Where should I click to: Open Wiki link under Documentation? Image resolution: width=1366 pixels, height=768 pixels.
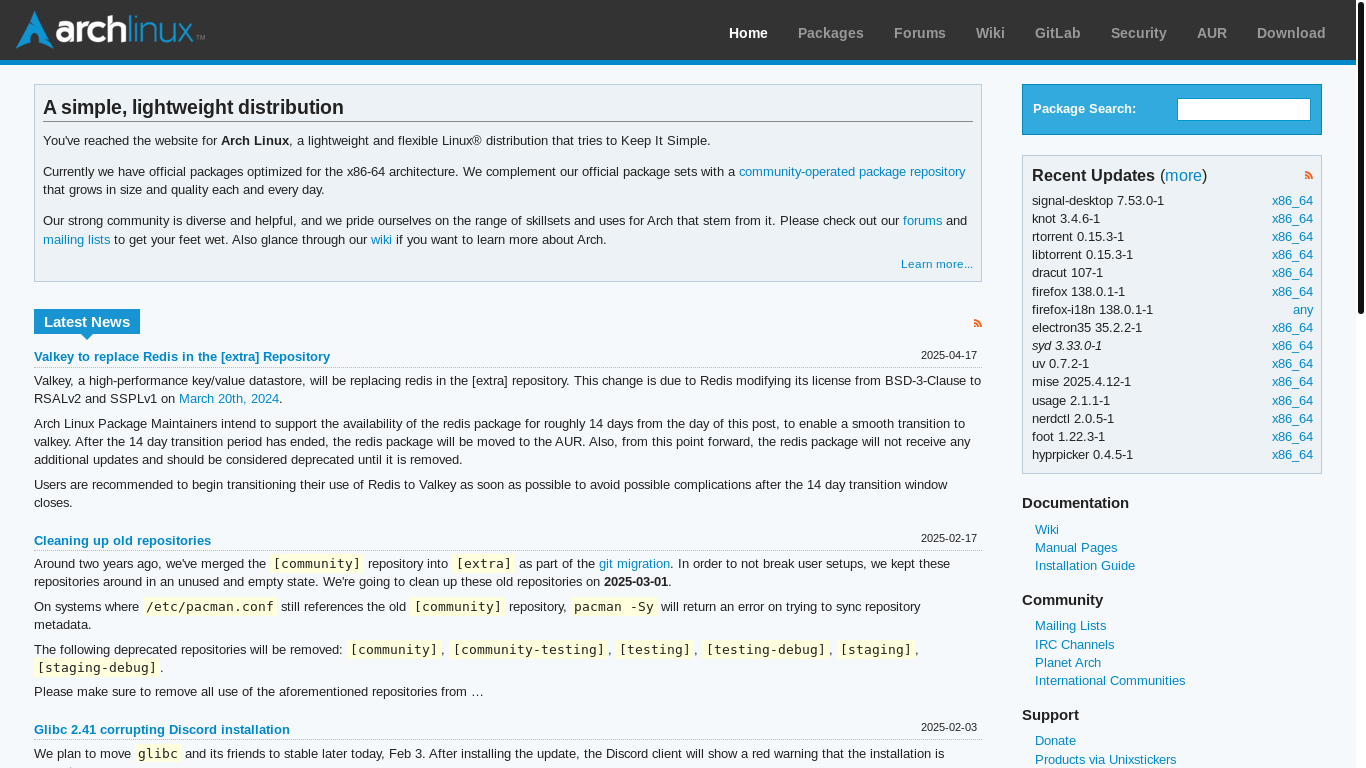pyautogui.click(x=1047, y=530)
